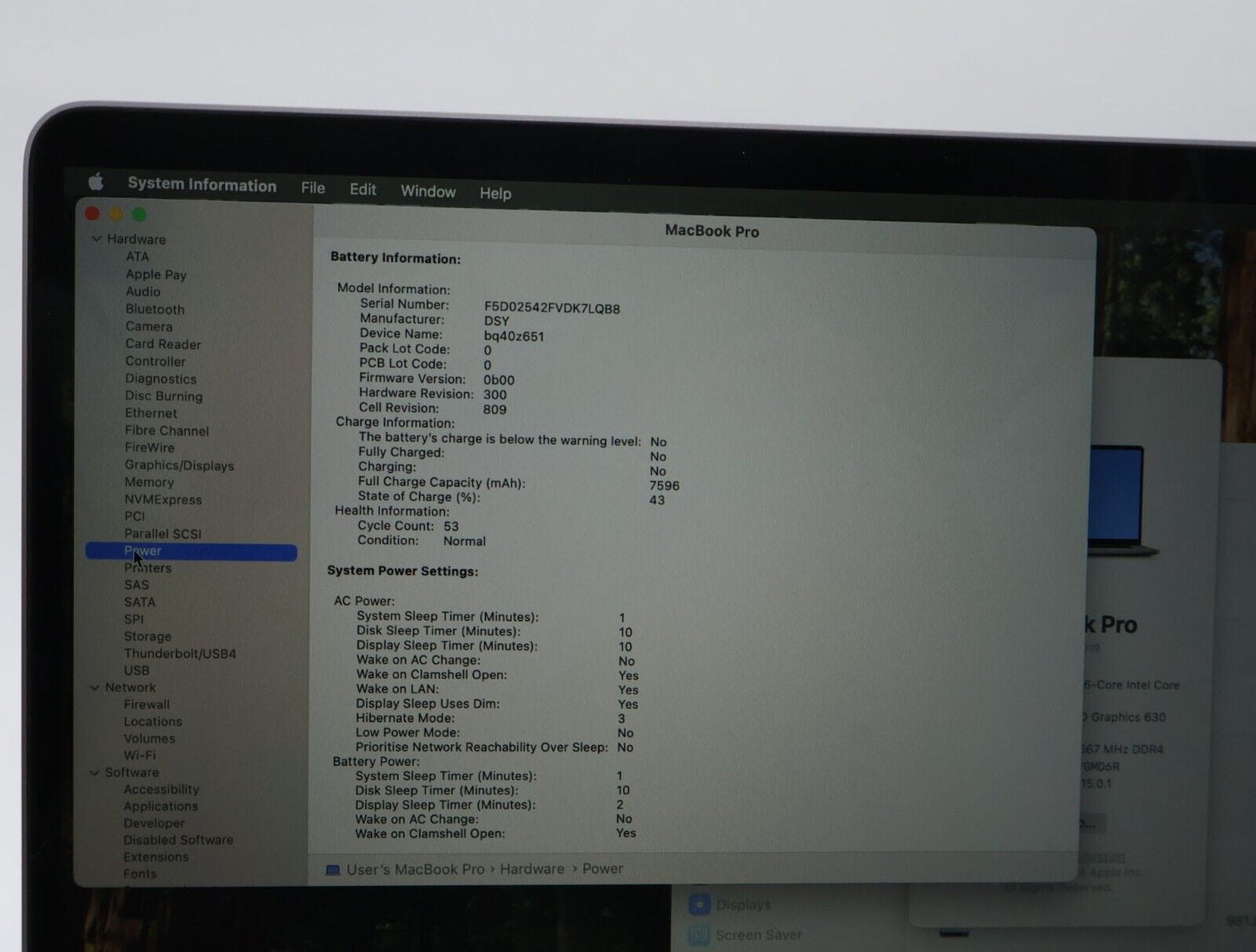Open the File menu
Viewport: 1256px width, 952px height.
click(313, 188)
